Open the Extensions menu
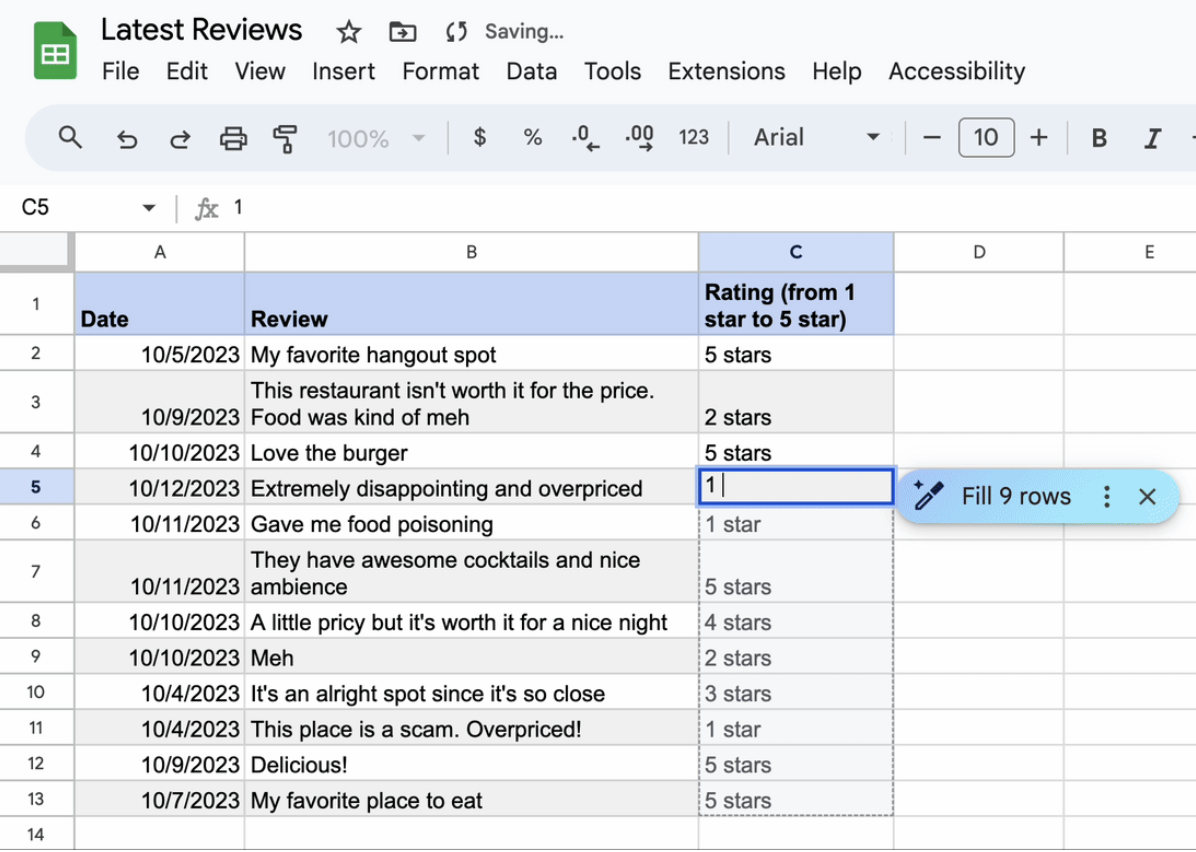1196x852 pixels. [x=726, y=71]
